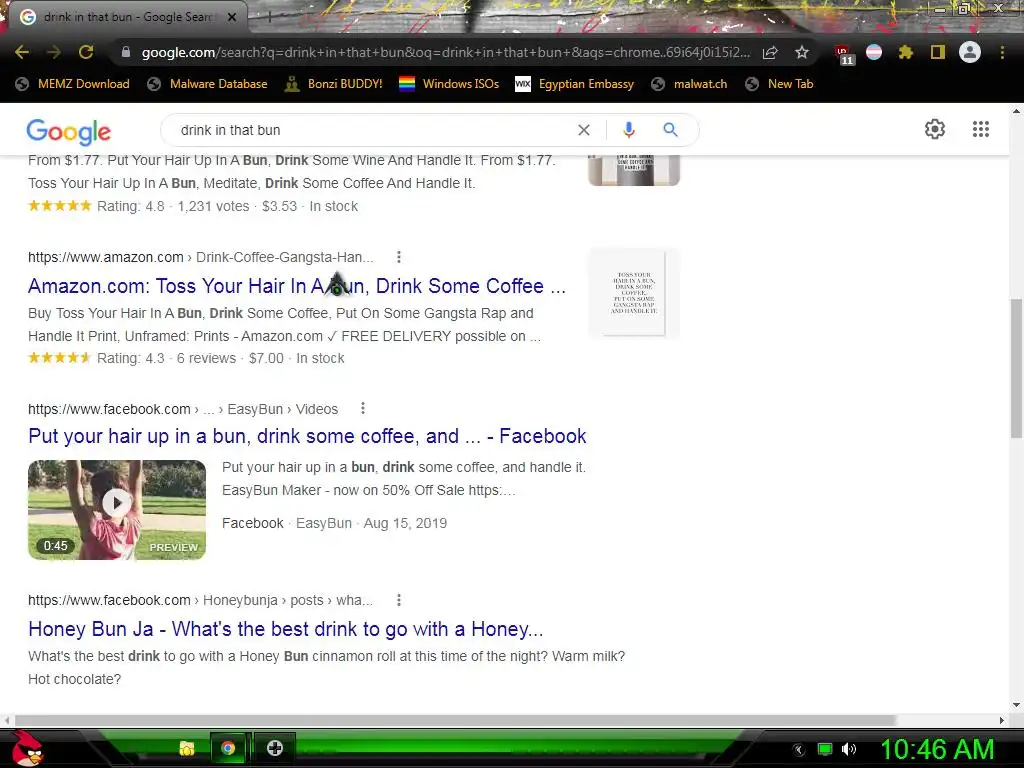
Task: Click the Amazon rating 4.3 stars
Action: click(59, 358)
